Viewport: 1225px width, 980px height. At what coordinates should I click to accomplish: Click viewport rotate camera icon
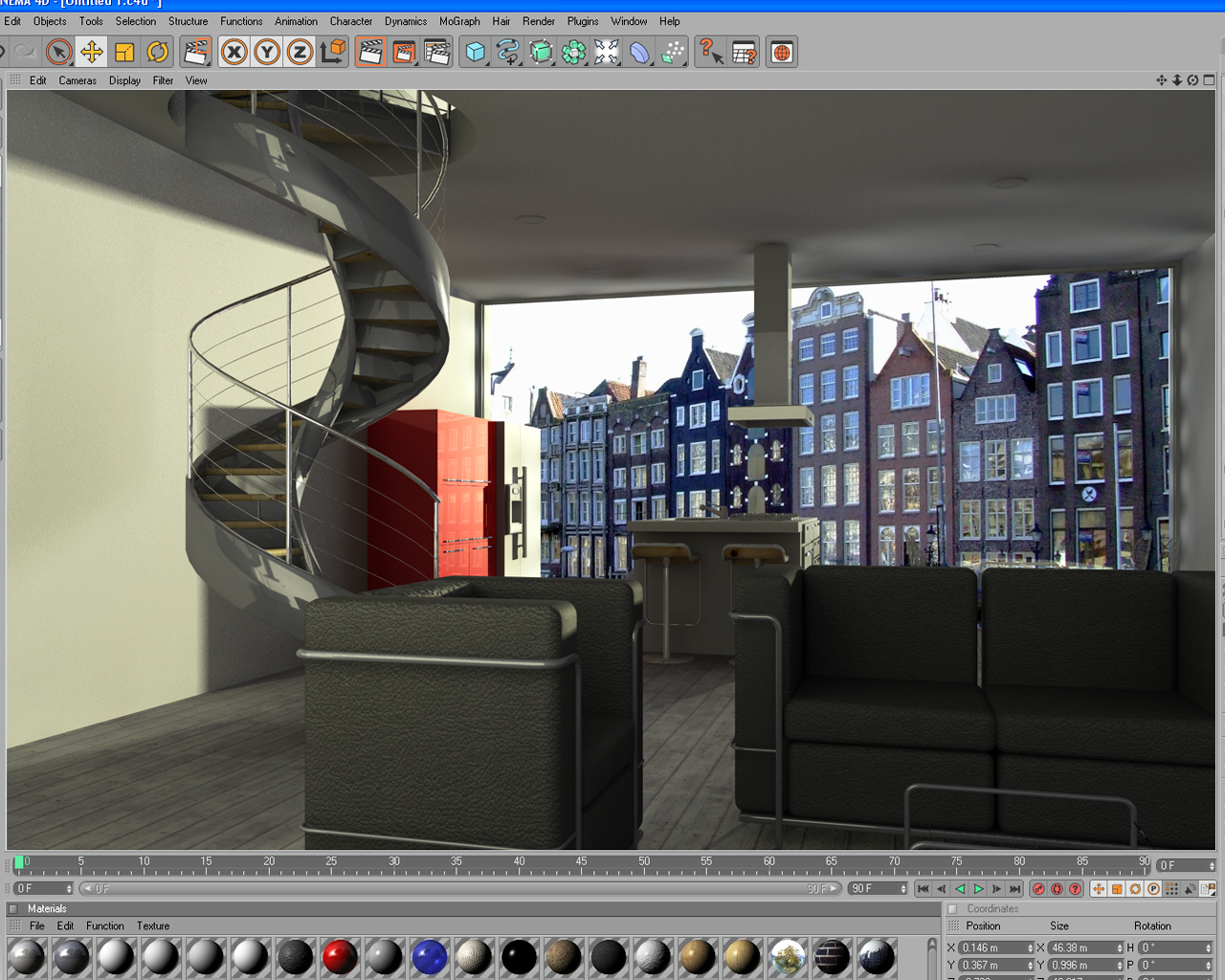pyautogui.click(x=1192, y=80)
